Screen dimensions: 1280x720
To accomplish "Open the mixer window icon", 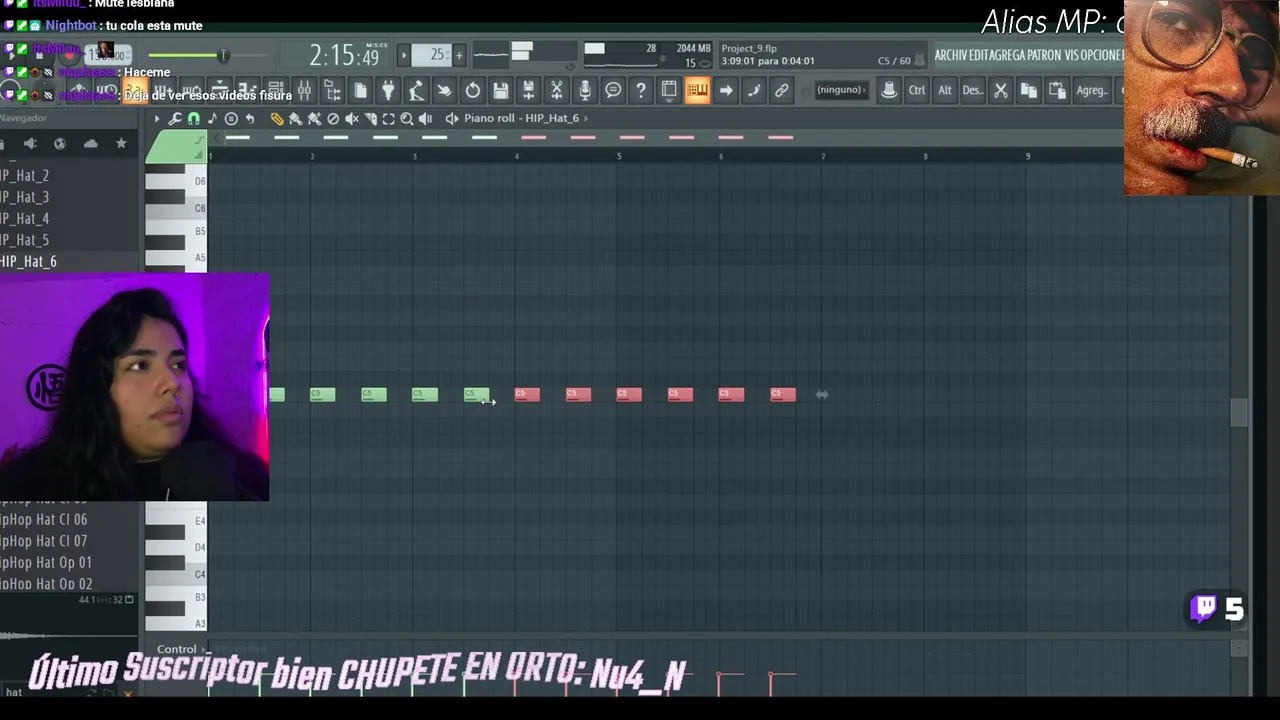I will (x=304, y=91).
